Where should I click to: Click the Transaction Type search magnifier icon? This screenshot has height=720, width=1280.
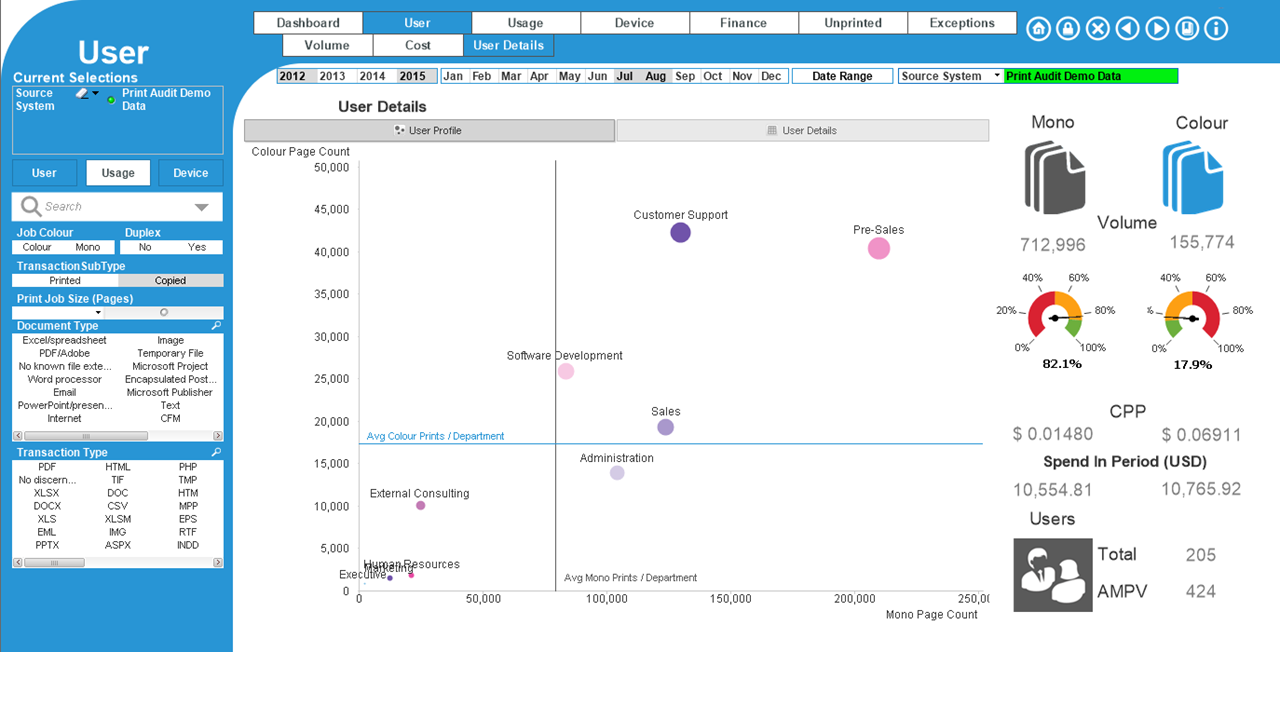tap(216, 453)
